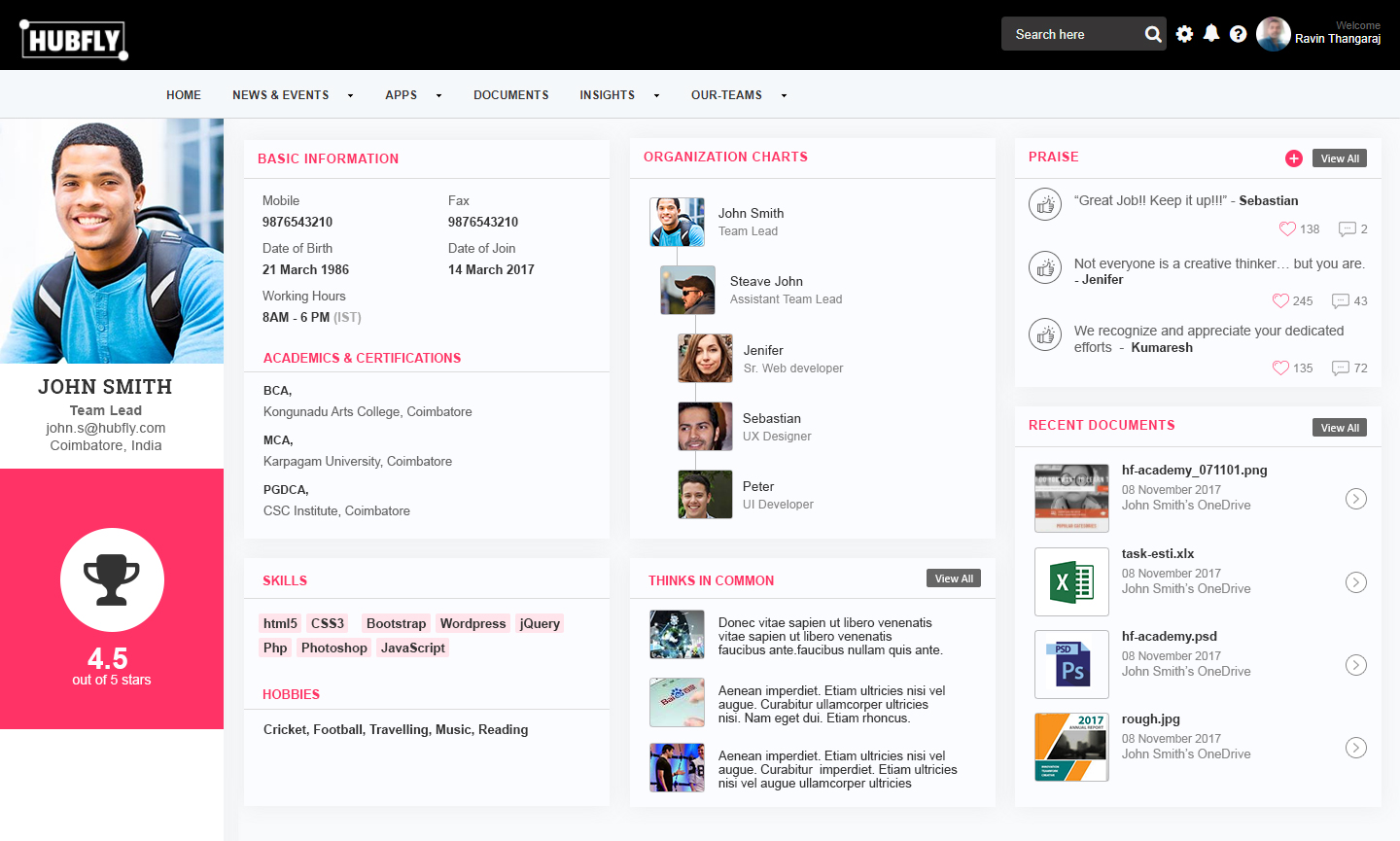The height and width of the screenshot is (841, 1400).
Task: Click View All in Praise panel
Action: 1340,158
